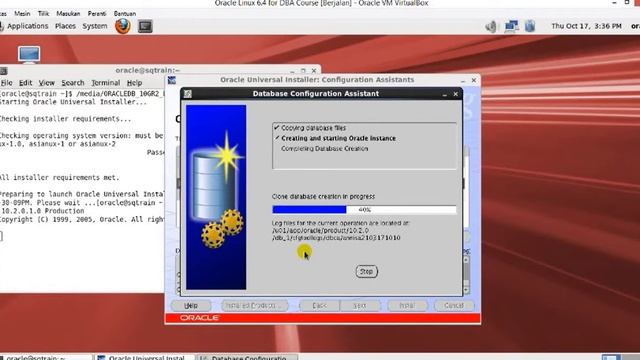
Task: Open the VirtualBox Peranti menu
Action: point(97,13)
